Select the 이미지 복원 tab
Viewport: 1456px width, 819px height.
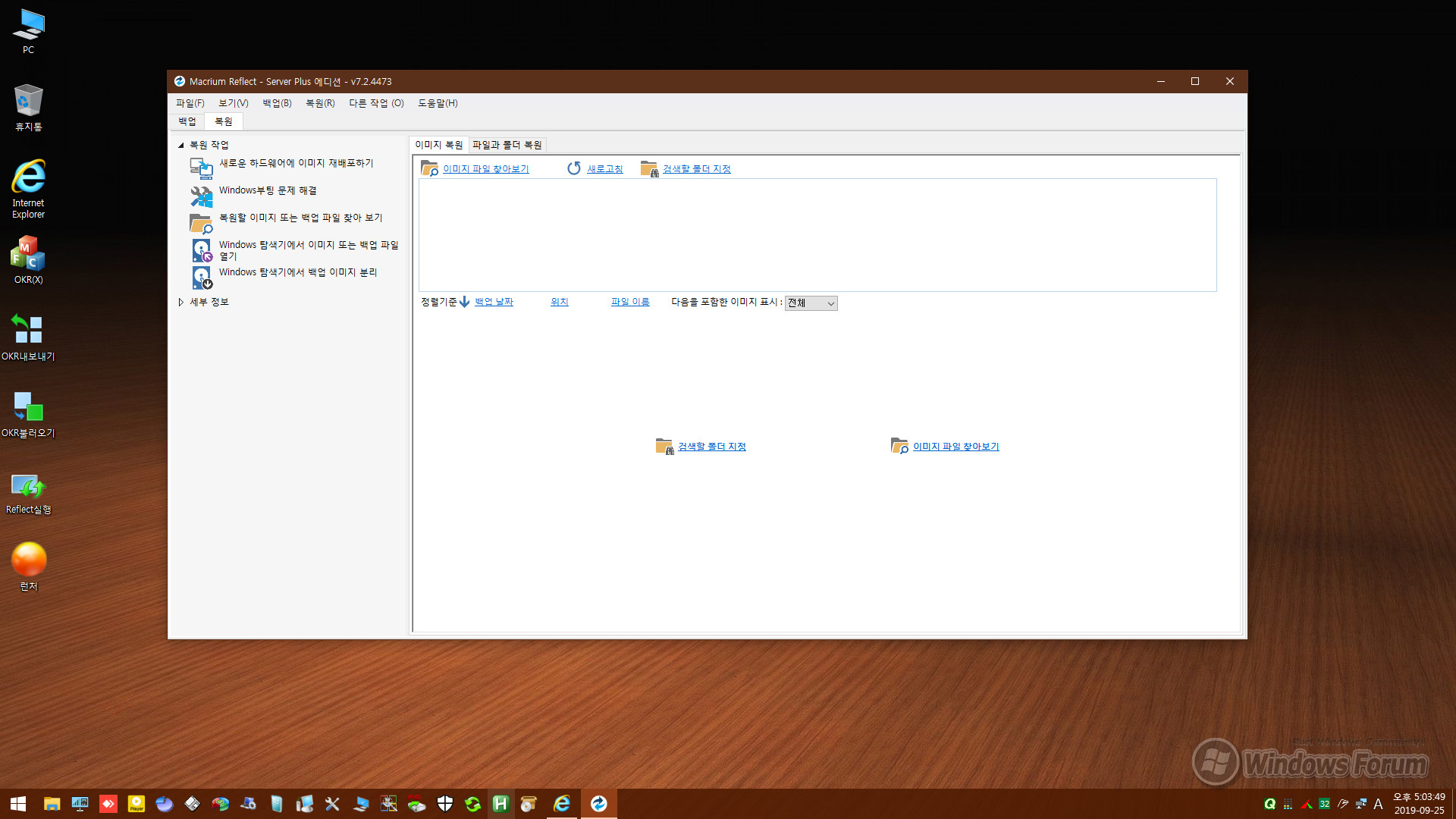438,145
